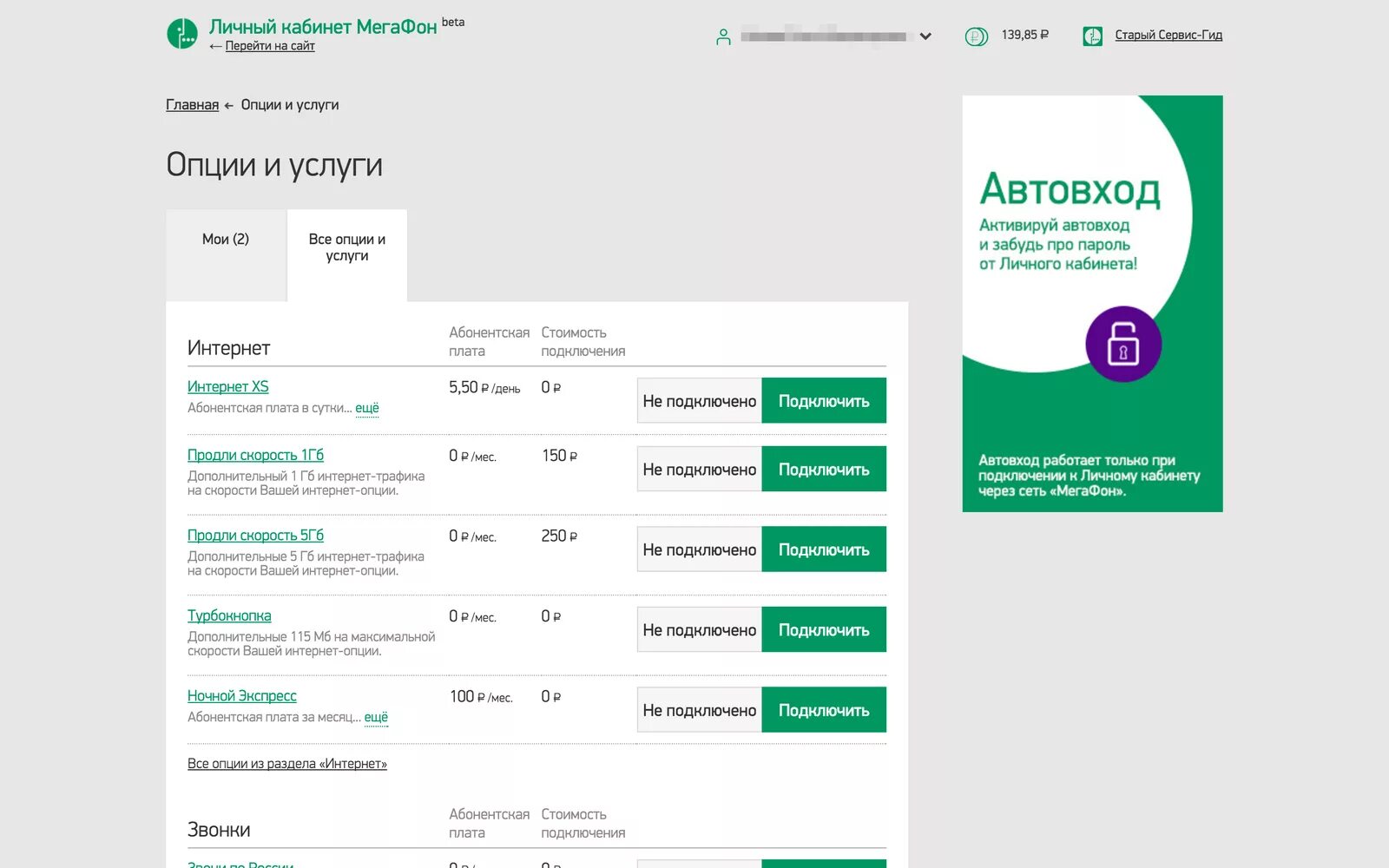Go to Главная breadcrumb
Screen dimensions: 1389x868
(x=193, y=105)
